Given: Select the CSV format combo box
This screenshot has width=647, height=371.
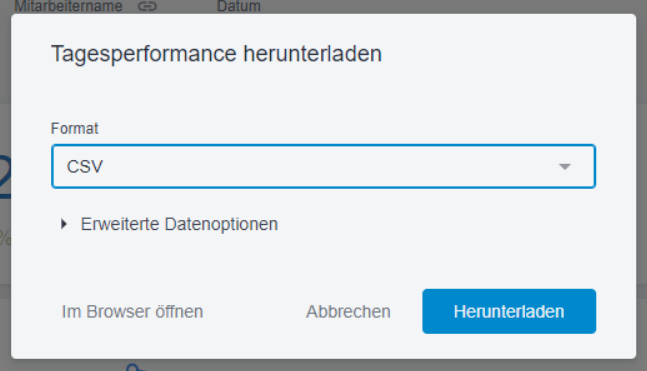Looking at the screenshot, I should click(x=323, y=166).
